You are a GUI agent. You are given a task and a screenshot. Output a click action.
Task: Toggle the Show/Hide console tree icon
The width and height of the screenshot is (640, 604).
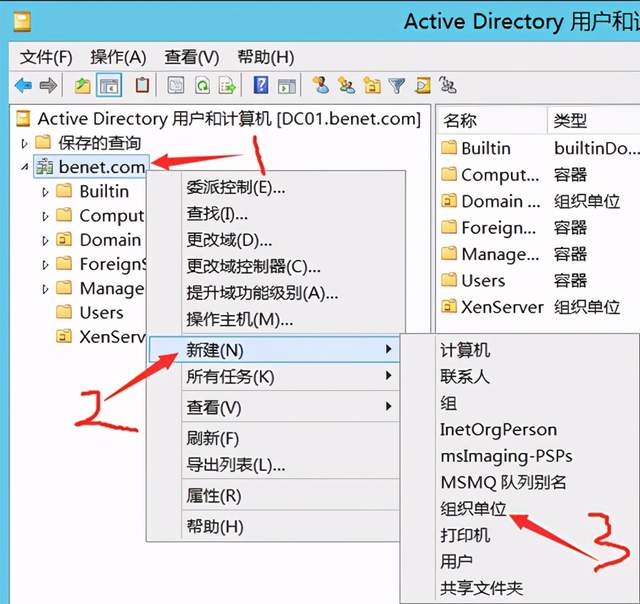(x=109, y=86)
